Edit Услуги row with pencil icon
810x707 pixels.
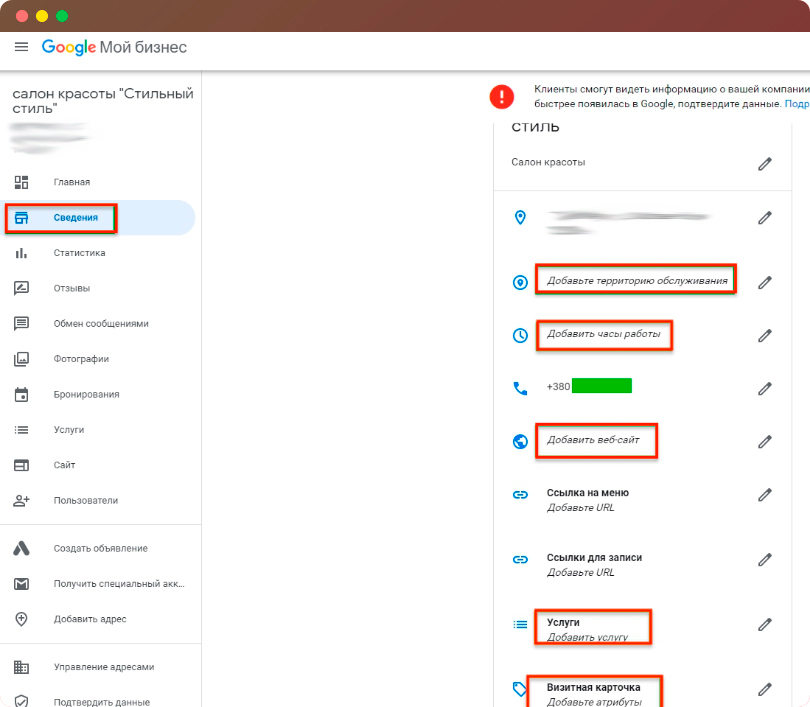click(765, 624)
